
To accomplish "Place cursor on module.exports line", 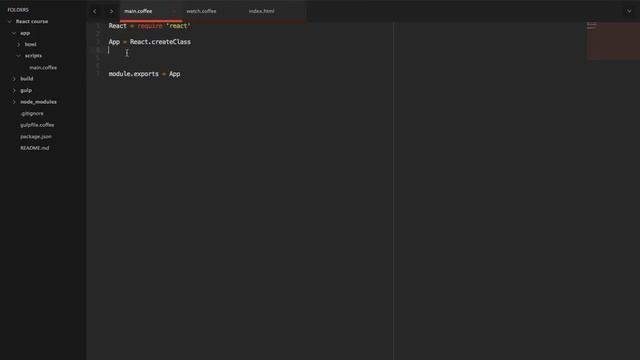I will [x=144, y=74].
